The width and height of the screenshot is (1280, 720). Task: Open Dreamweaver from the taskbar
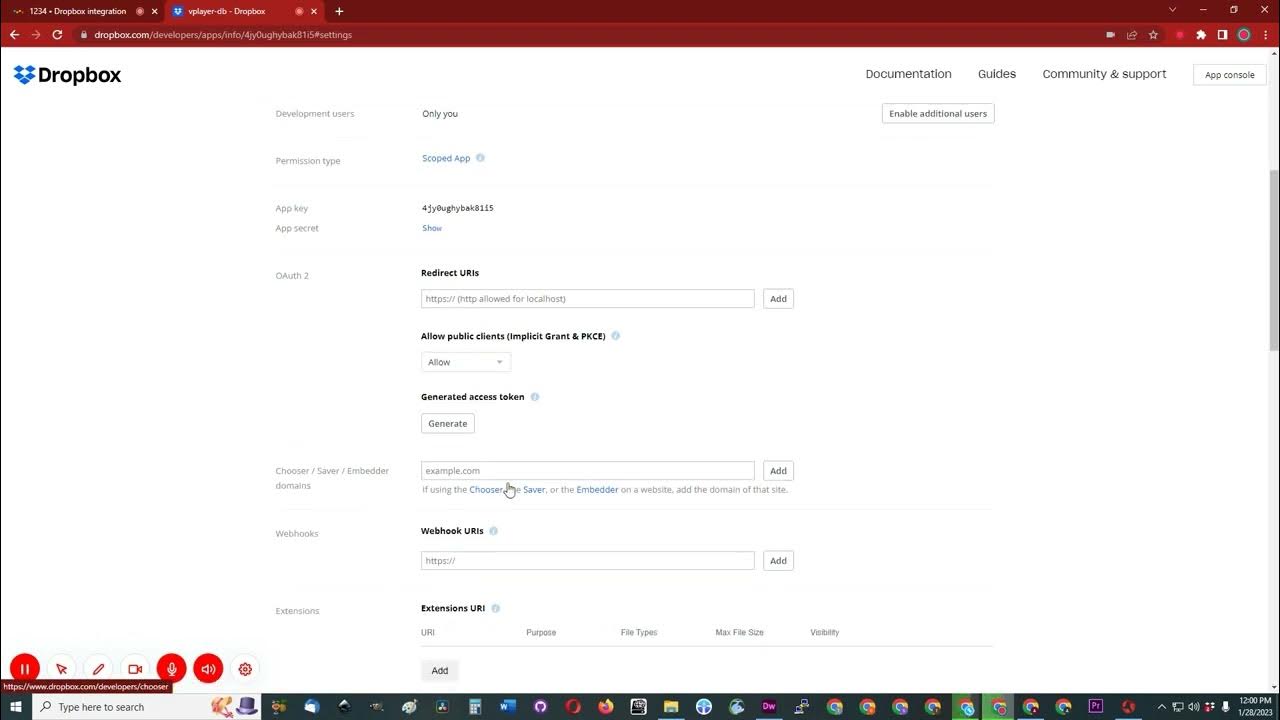click(769, 707)
